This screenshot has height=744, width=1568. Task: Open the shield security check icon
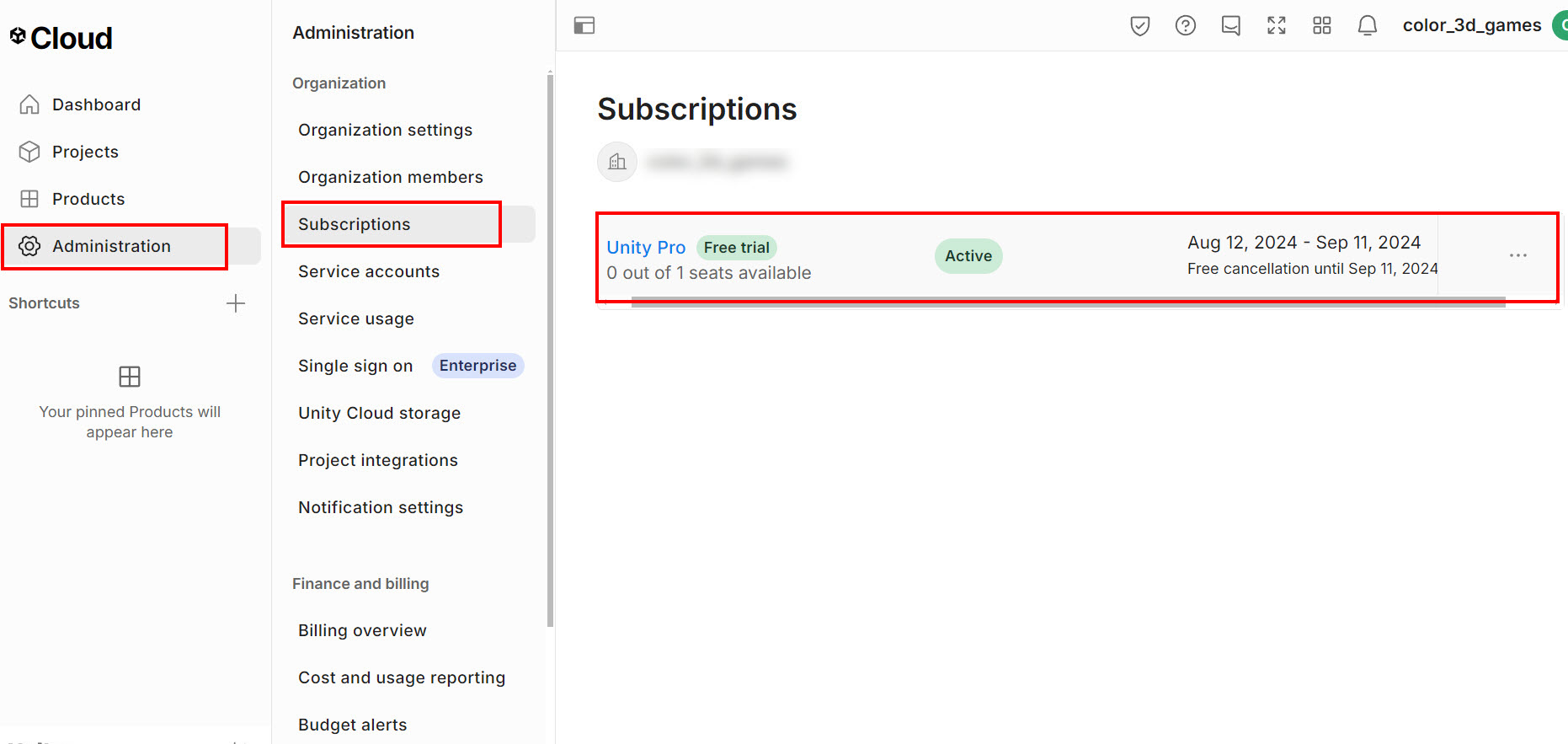point(1140,25)
